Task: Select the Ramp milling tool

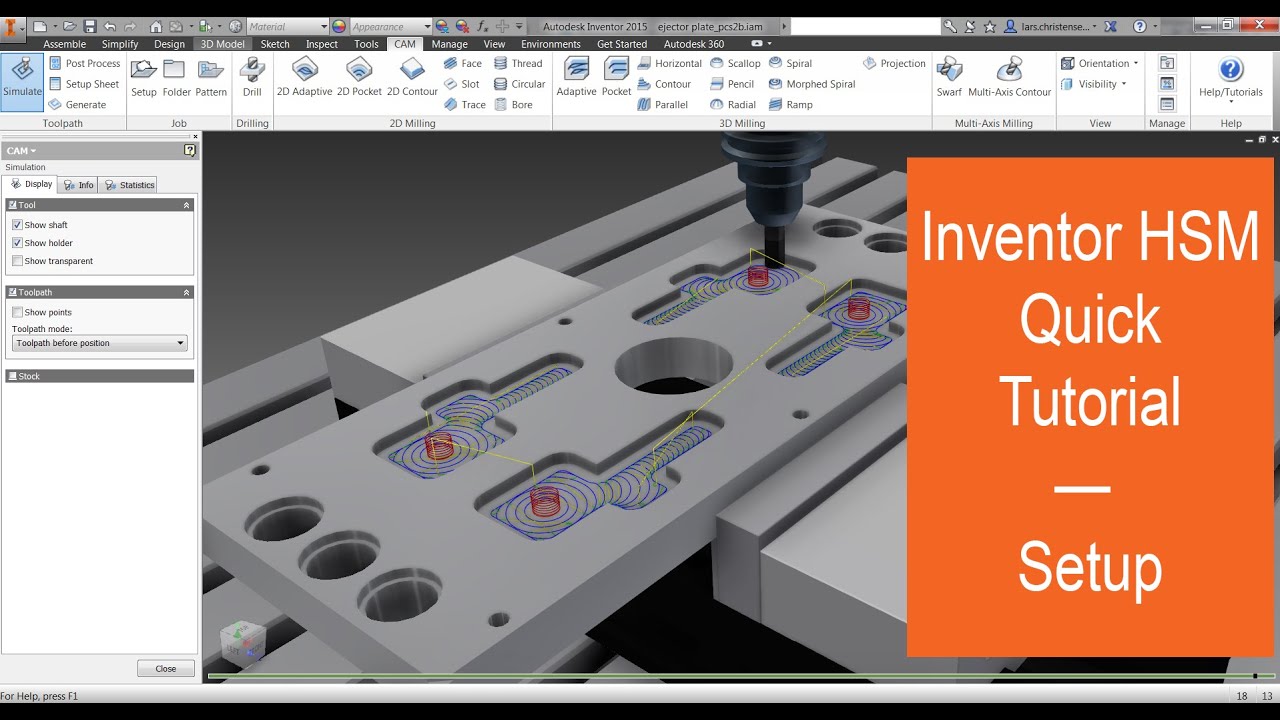Action: click(790, 104)
